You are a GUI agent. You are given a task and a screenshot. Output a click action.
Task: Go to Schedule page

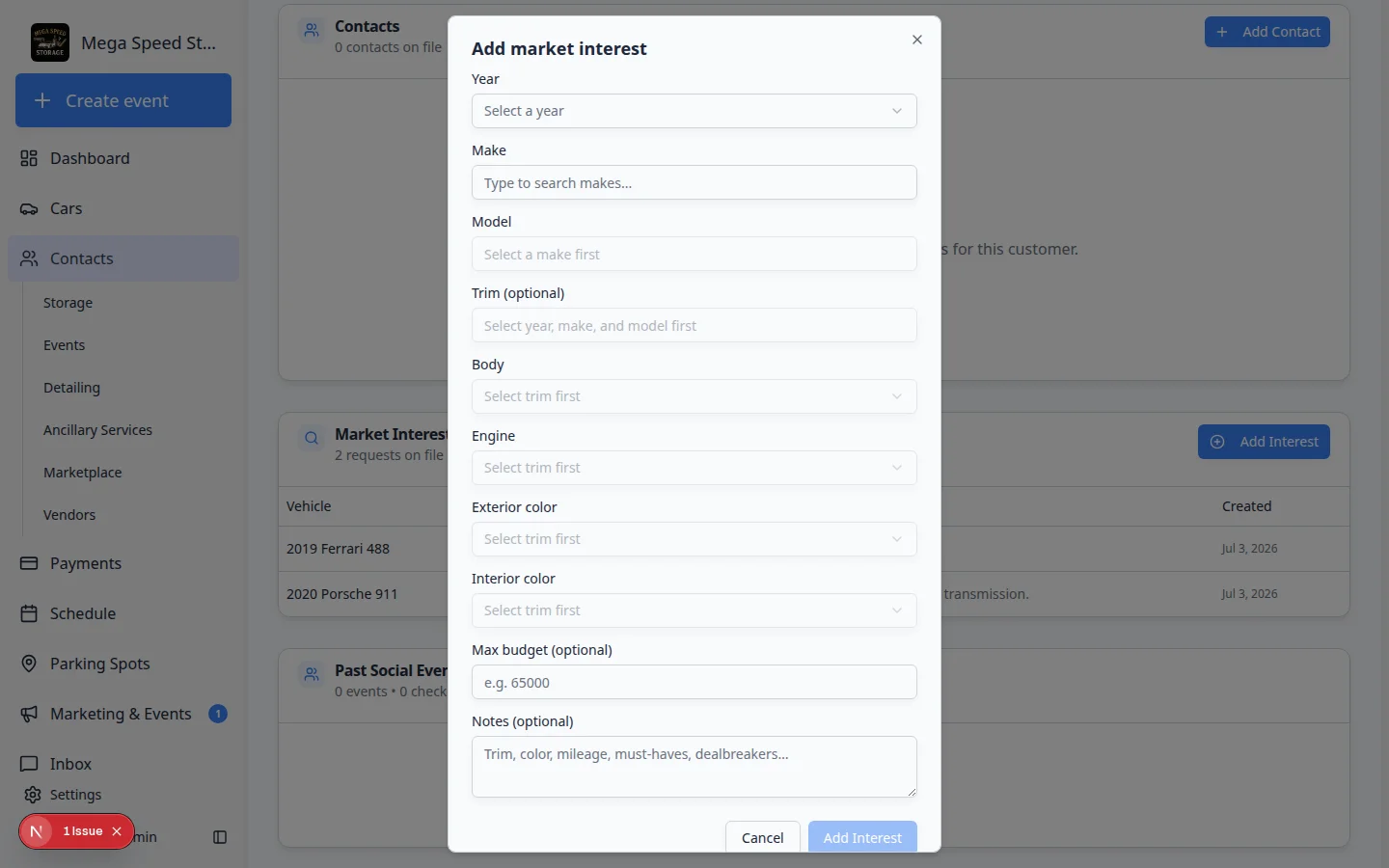(123, 613)
